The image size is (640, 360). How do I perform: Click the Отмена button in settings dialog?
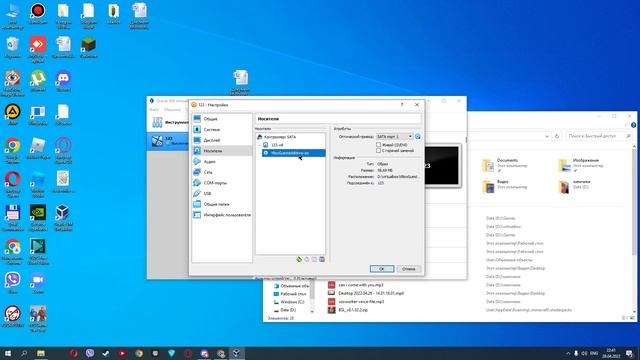pos(409,269)
